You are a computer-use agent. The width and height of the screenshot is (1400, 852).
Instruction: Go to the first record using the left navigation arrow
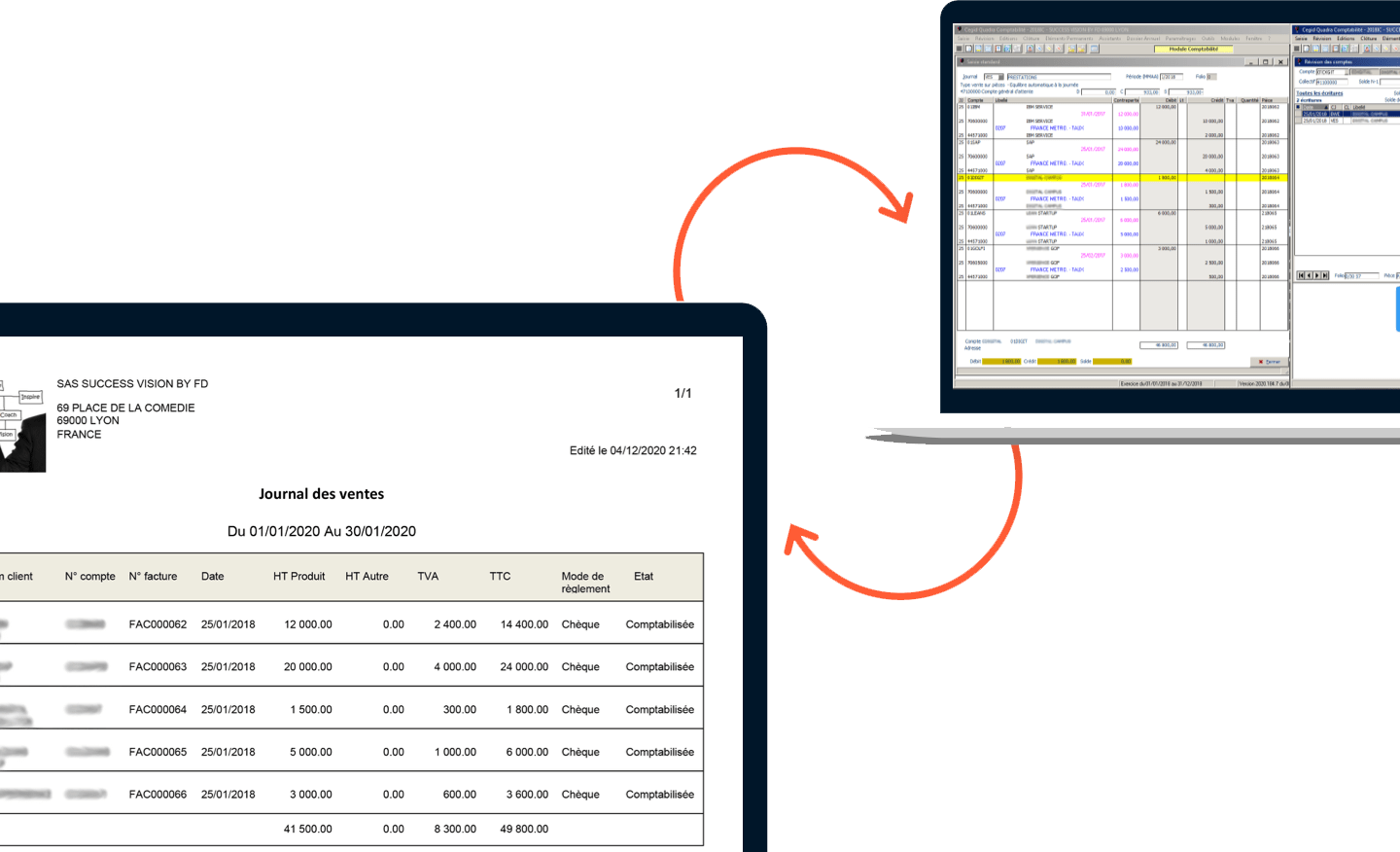(x=1301, y=275)
